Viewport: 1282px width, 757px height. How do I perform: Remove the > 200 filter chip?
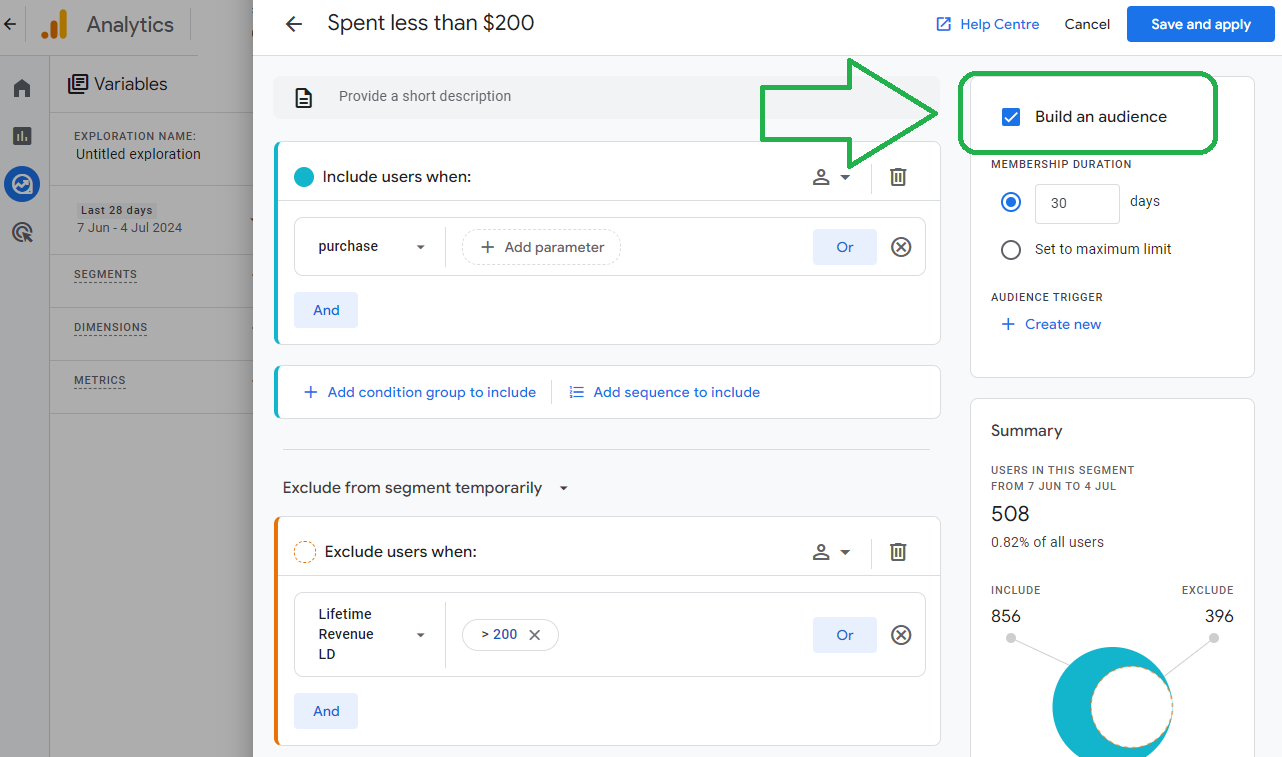coord(534,635)
